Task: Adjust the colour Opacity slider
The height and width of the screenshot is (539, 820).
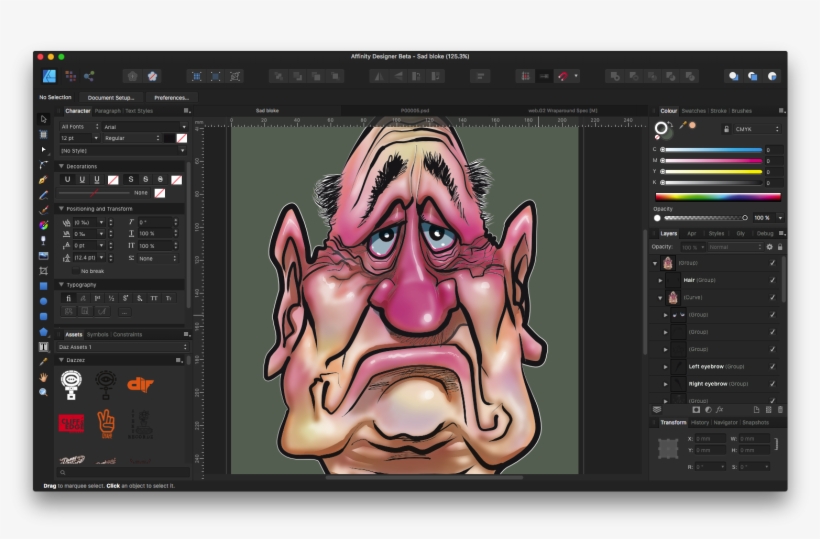Action: point(704,217)
